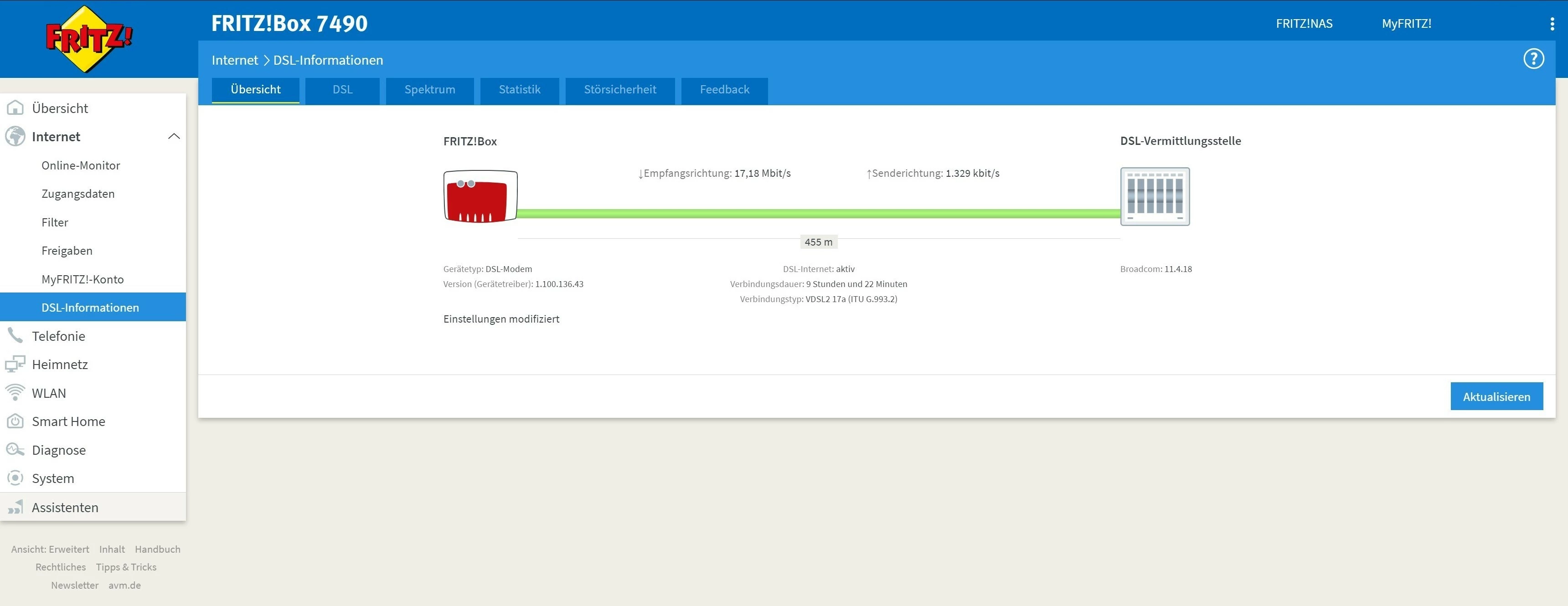Click the Smart Home icon
Screen dimensions: 1568x606
tap(15, 421)
